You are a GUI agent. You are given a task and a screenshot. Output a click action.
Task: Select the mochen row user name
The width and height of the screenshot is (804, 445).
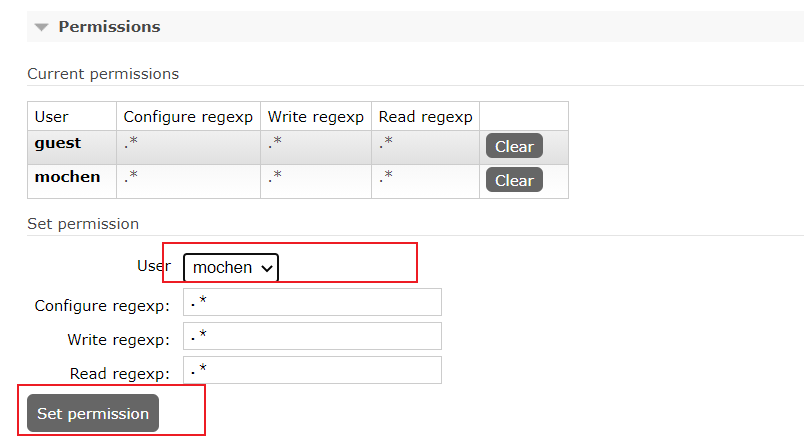point(67,177)
